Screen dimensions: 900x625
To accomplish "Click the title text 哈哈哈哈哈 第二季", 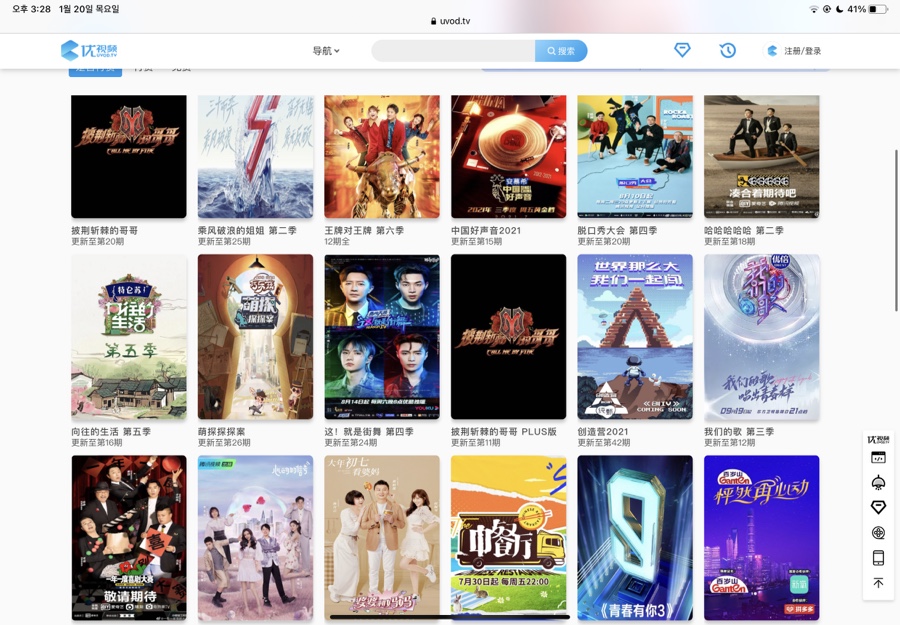I will (744, 230).
